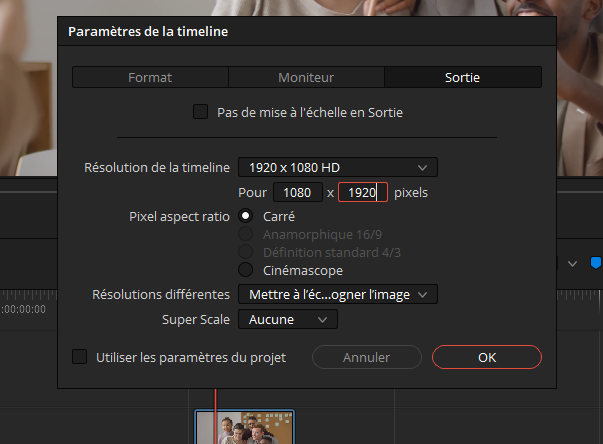Switch to the Format tab
This screenshot has width=603, height=444.
150,77
